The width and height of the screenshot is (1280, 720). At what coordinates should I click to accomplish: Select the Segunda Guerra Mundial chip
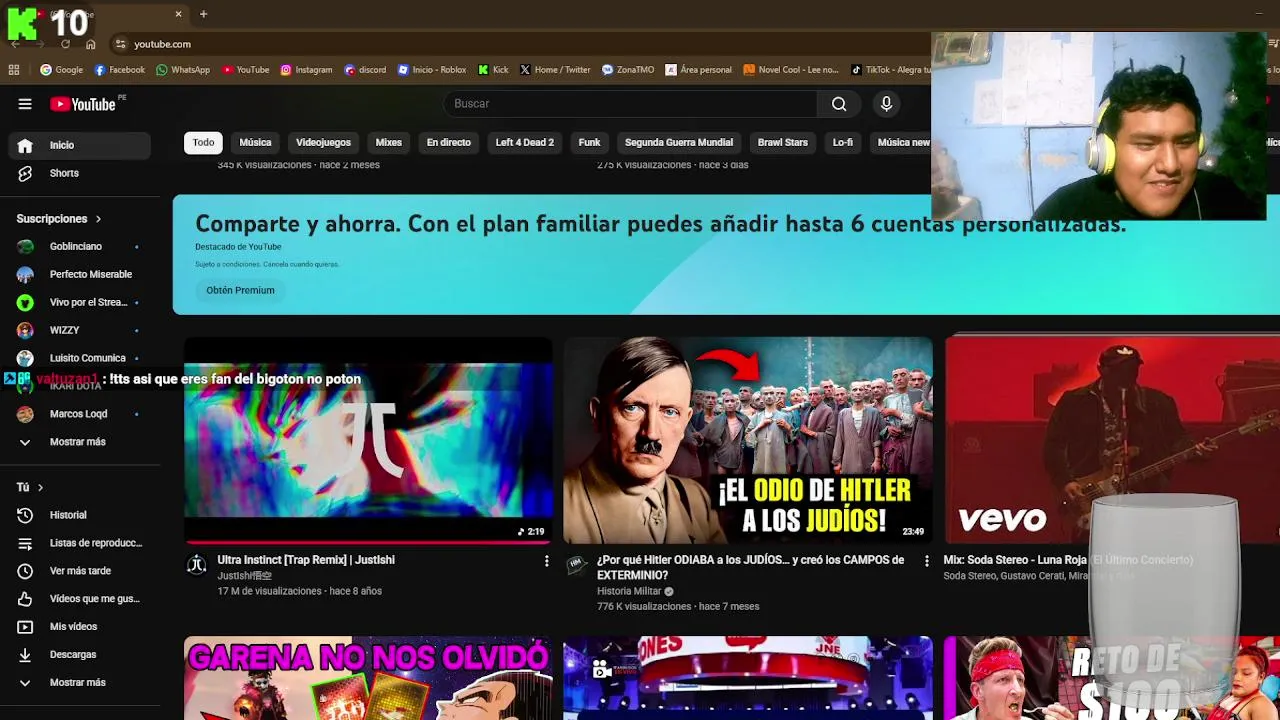679,143
